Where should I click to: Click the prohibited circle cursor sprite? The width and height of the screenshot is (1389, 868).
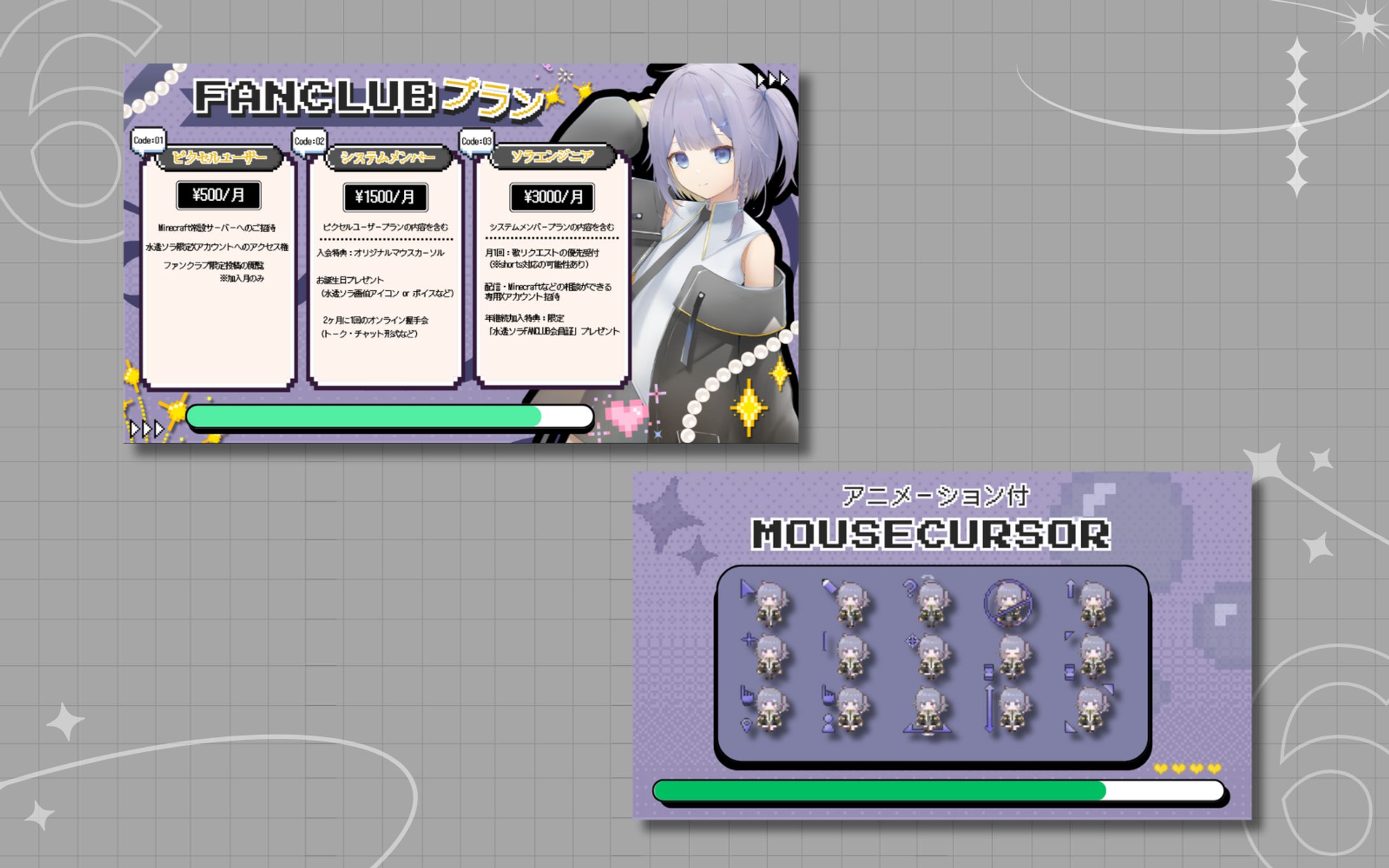1008,603
